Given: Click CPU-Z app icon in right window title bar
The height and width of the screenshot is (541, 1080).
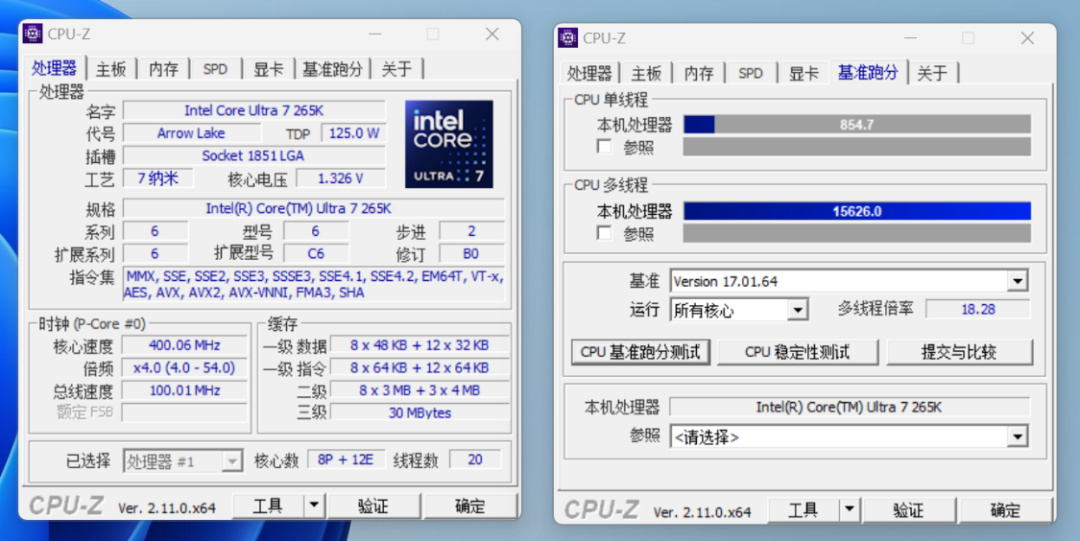Looking at the screenshot, I should 568,37.
